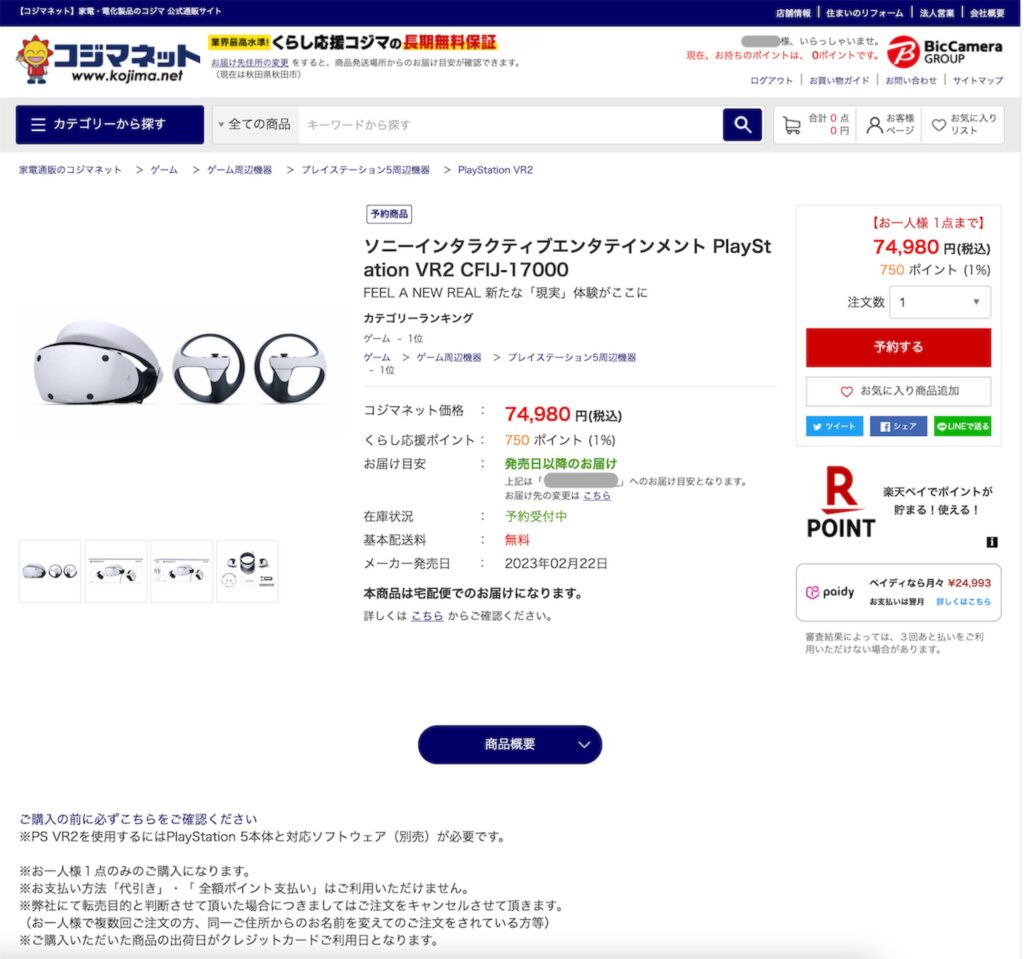
Task: Open 店舗情報 in the top bar
Action: click(x=792, y=13)
